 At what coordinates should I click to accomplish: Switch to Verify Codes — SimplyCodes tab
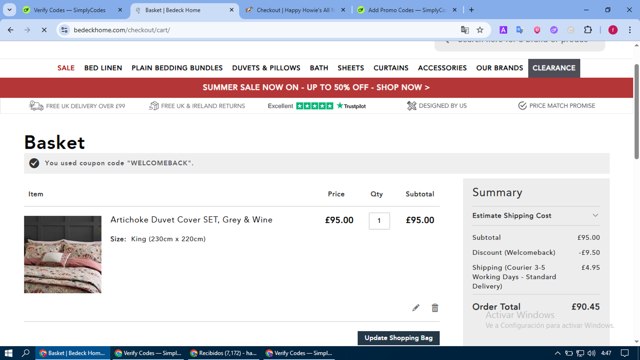click(x=69, y=10)
